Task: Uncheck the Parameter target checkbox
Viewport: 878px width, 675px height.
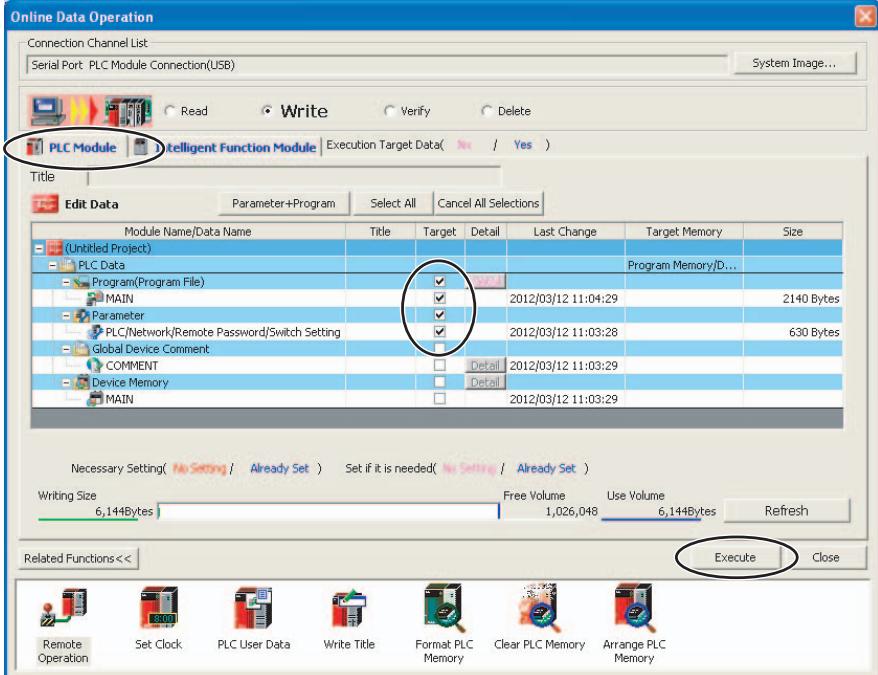Action: coord(440,315)
